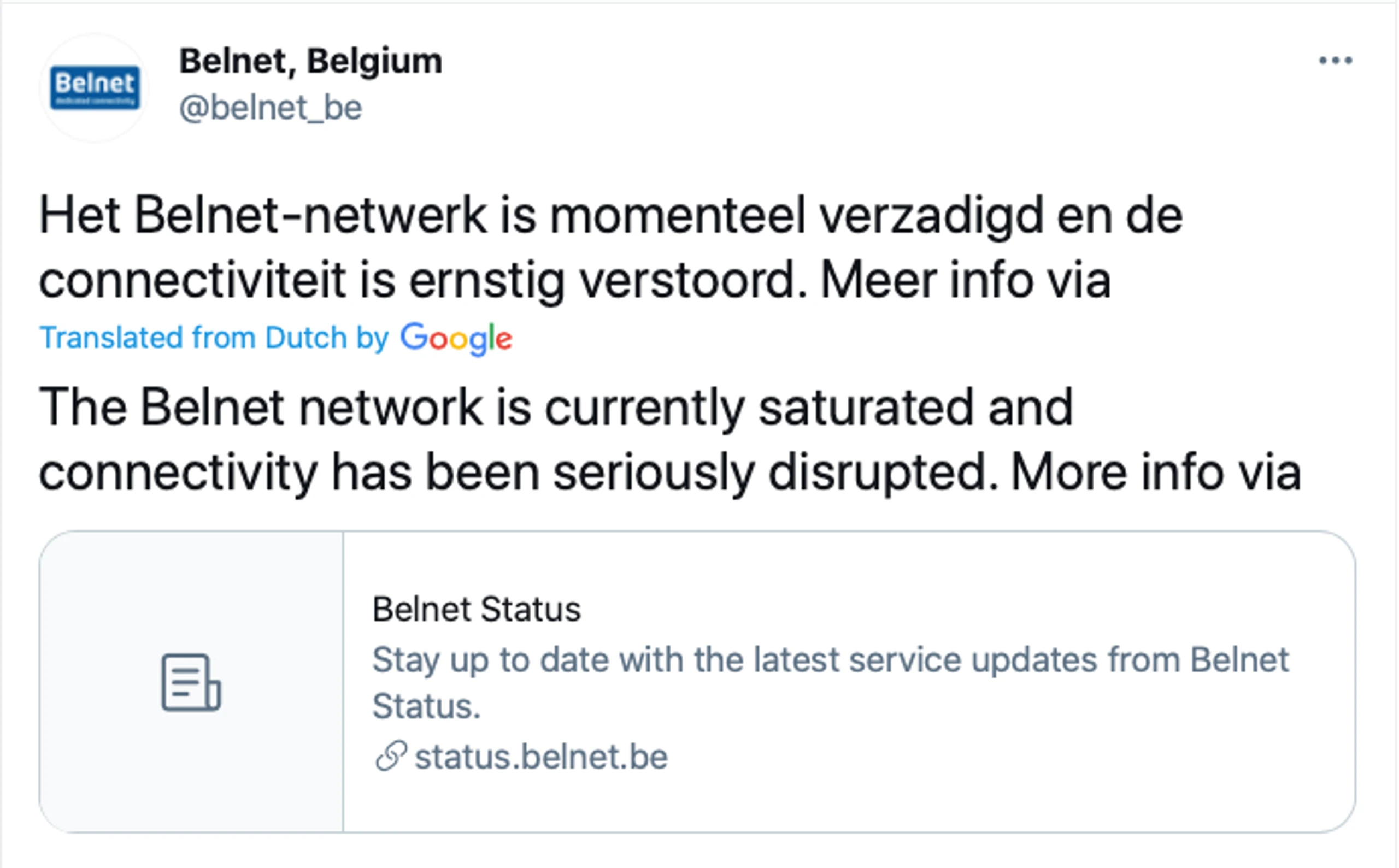Click the chain link icon beside status.belnet.be
The height and width of the screenshot is (868, 1399).
tap(391, 755)
